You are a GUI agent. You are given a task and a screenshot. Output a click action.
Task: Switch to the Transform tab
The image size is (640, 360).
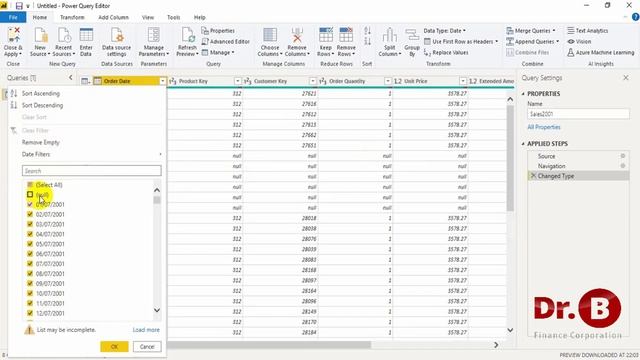[72, 17]
